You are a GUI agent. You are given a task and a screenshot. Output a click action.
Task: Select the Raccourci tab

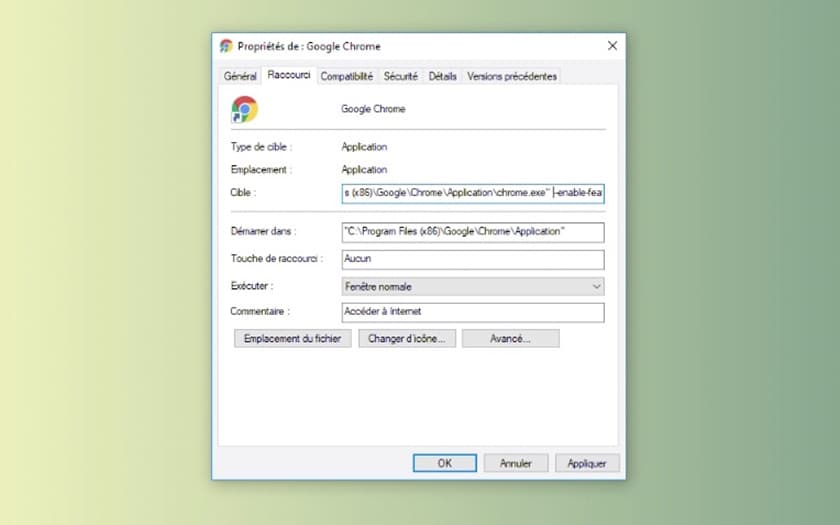pyautogui.click(x=289, y=75)
